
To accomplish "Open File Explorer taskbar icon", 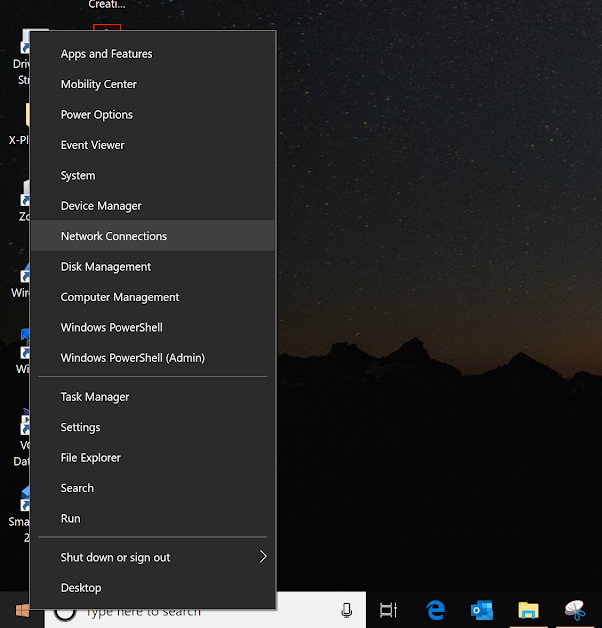I will click(x=528, y=610).
